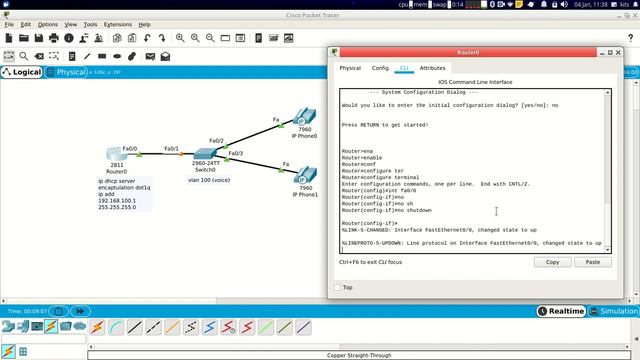The image size is (640, 360).
Task: Click the CLI scrollbar down arrow
Action: click(x=608, y=249)
